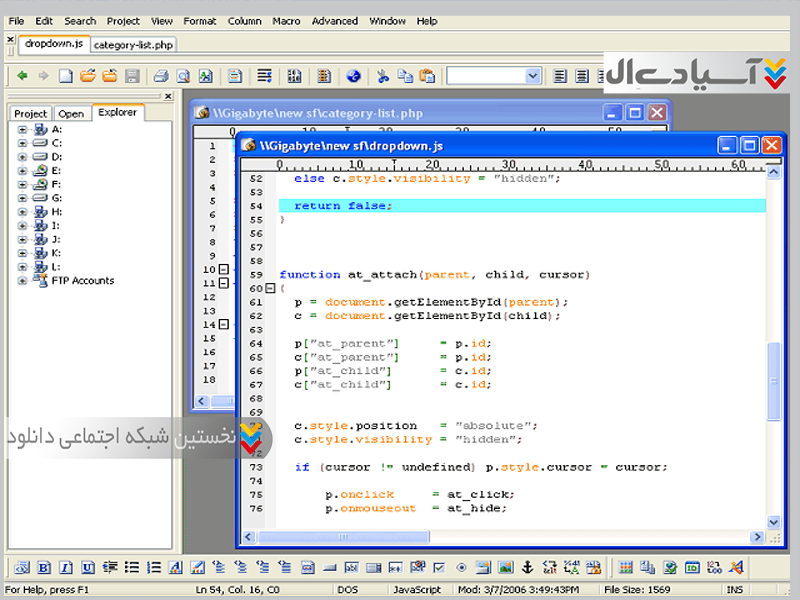Click the Print icon in toolbar
Screen dimensions: 800x600
pyautogui.click(x=160, y=76)
